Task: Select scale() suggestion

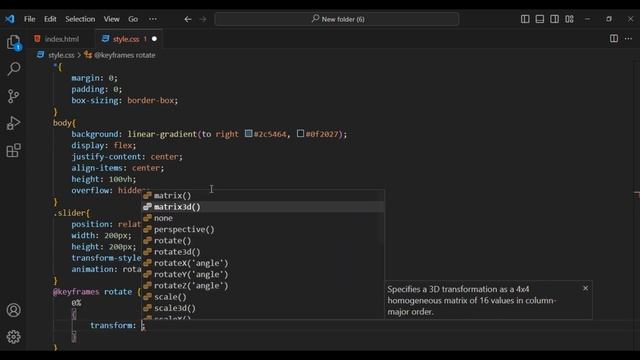Action: pyautogui.click(x=263, y=297)
